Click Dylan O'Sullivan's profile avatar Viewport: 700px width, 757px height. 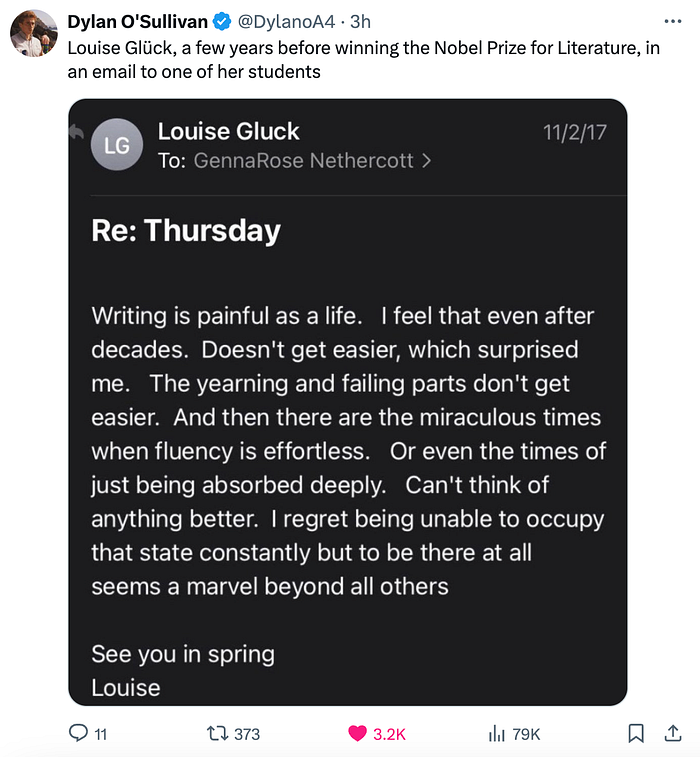click(34, 33)
